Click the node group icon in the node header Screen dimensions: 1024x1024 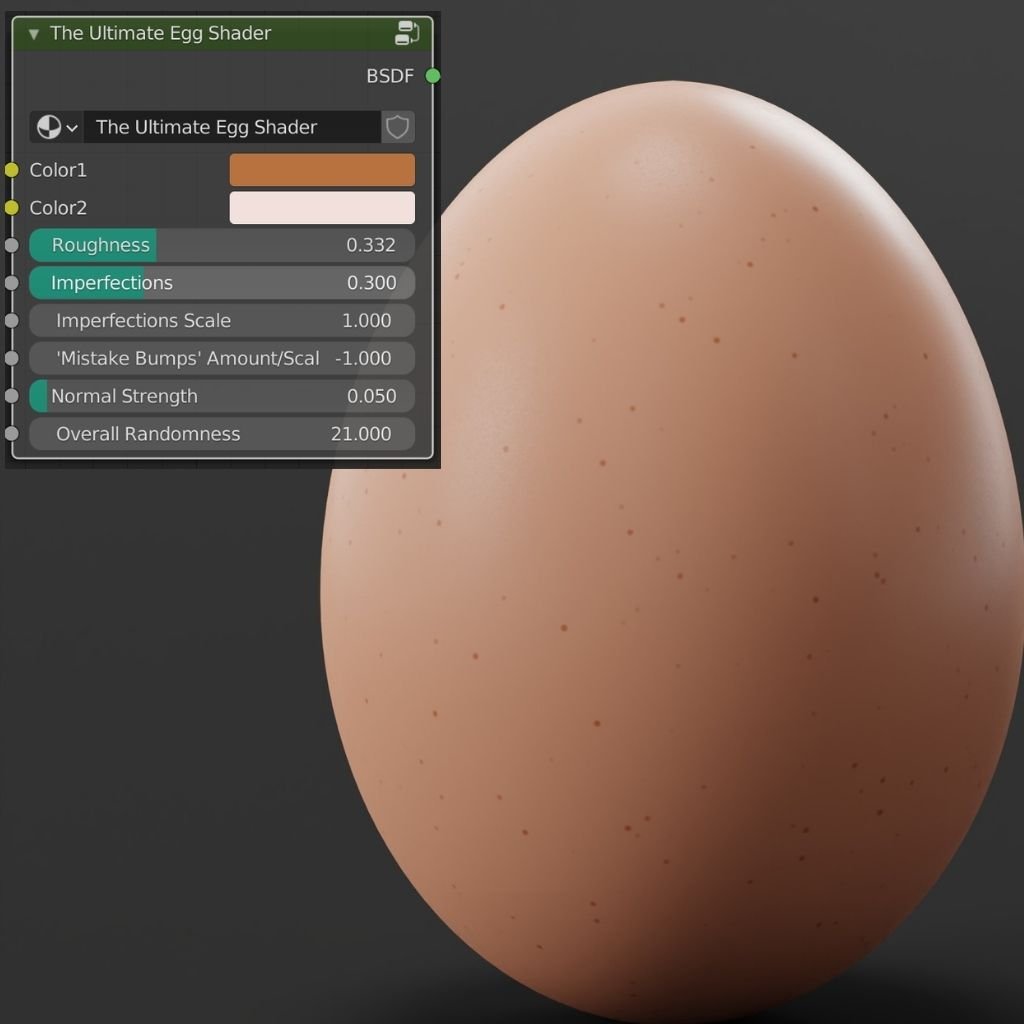tap(406, 32)
